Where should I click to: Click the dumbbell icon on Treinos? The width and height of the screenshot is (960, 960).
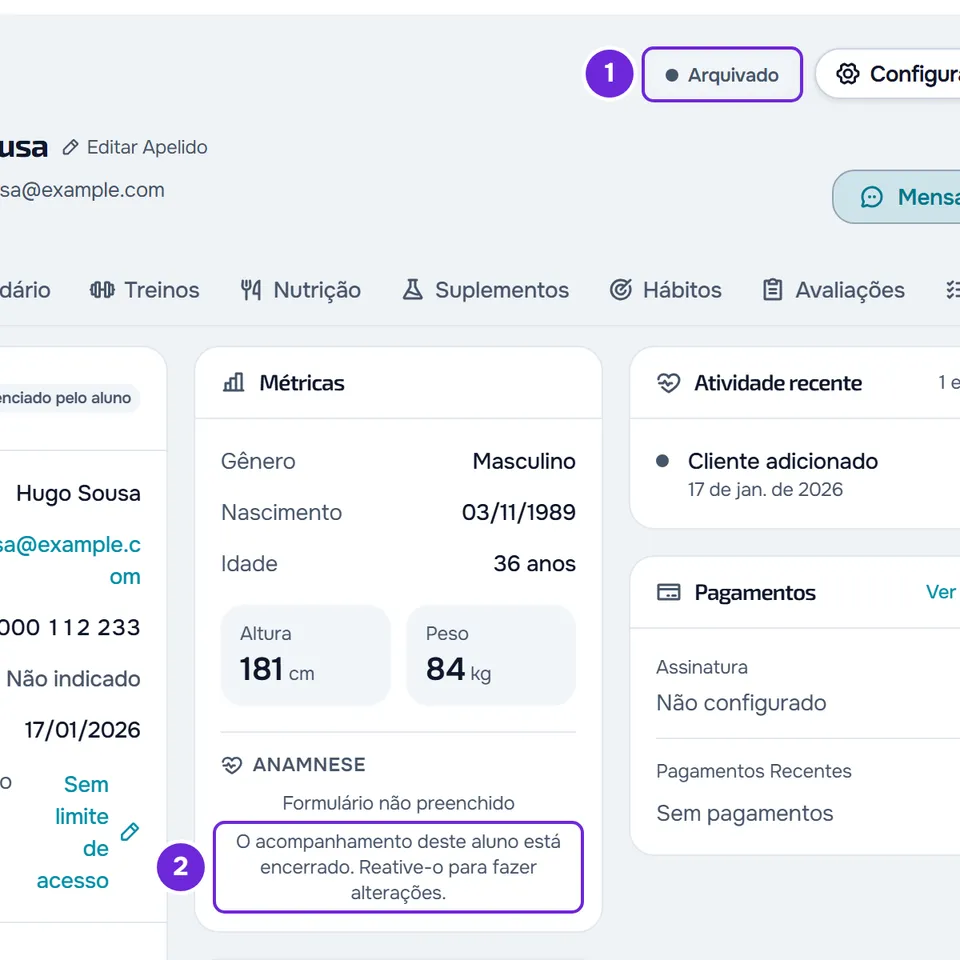[102, 290]
